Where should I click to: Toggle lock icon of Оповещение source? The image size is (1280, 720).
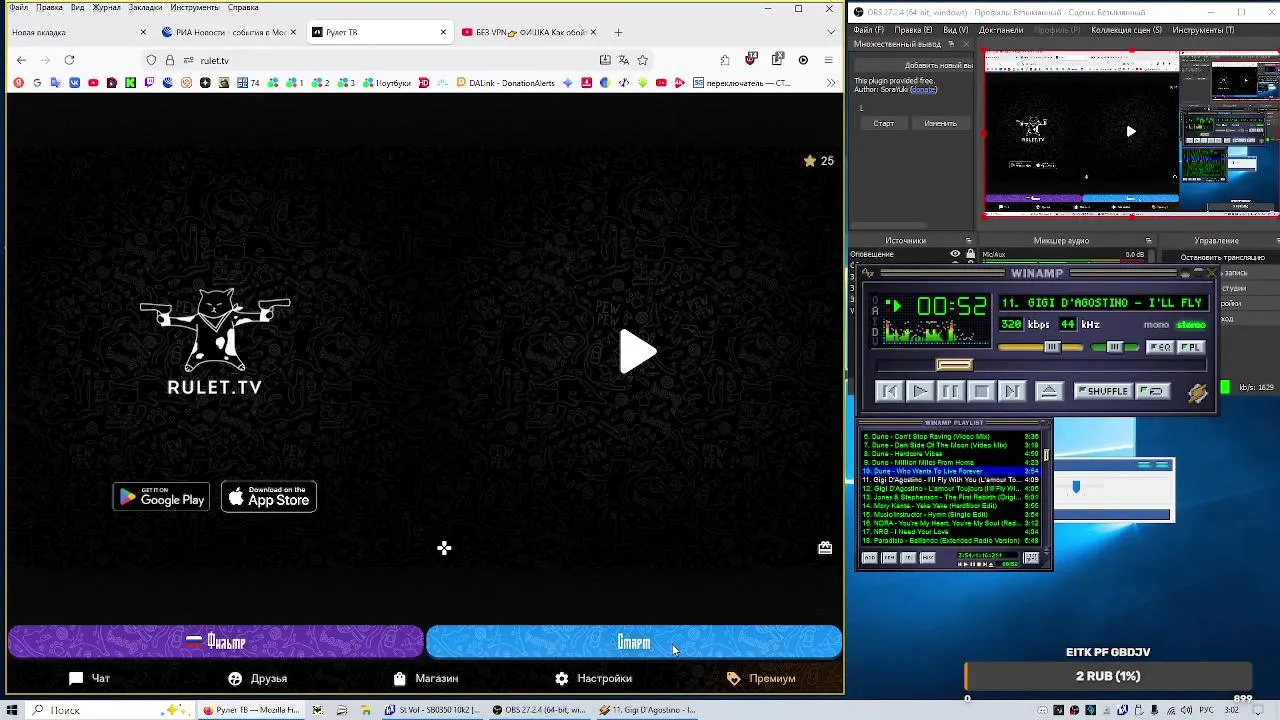970,254
